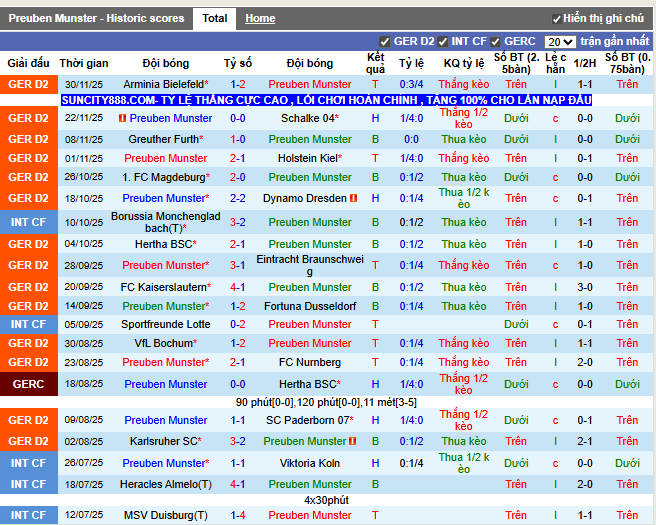Click INT CF badge for Borussia Monchengladbach match
Viewport: 656px width, 525px height.
(28, 222)
